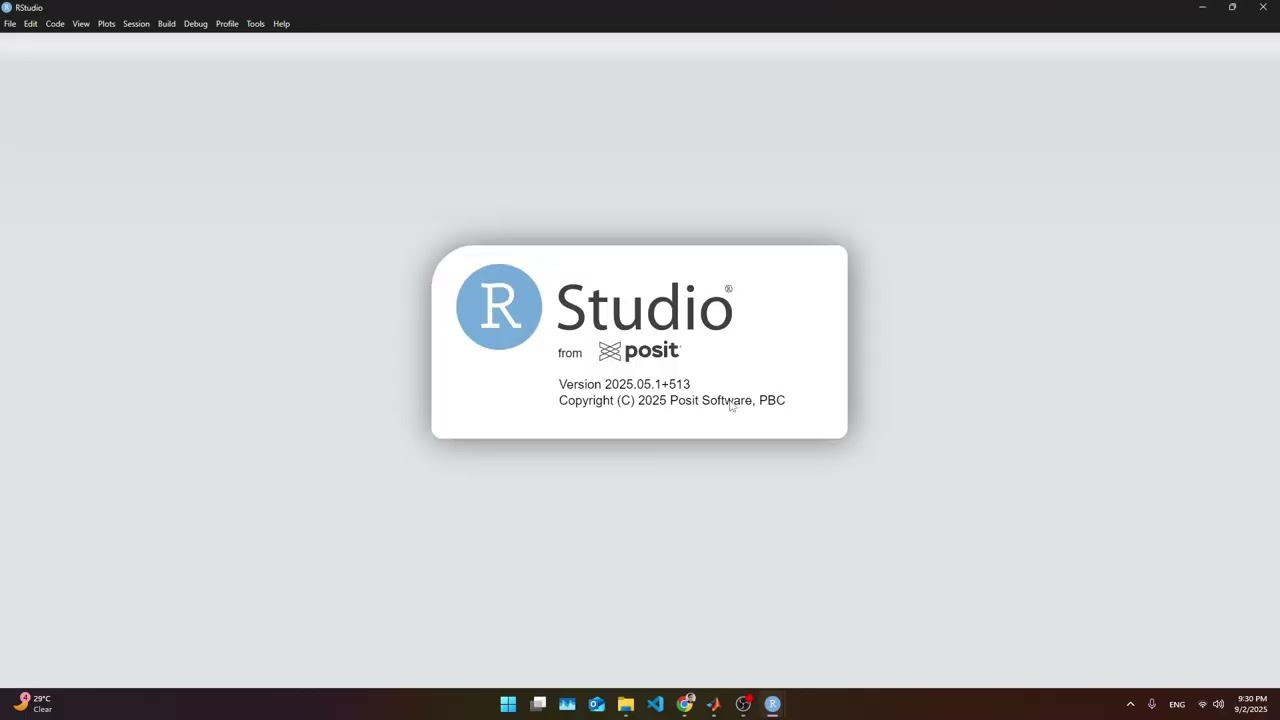The height and width of the screenshot is (720, 1280).
Task: Click the RStudio taskbar icon
Action: [772, 704]
